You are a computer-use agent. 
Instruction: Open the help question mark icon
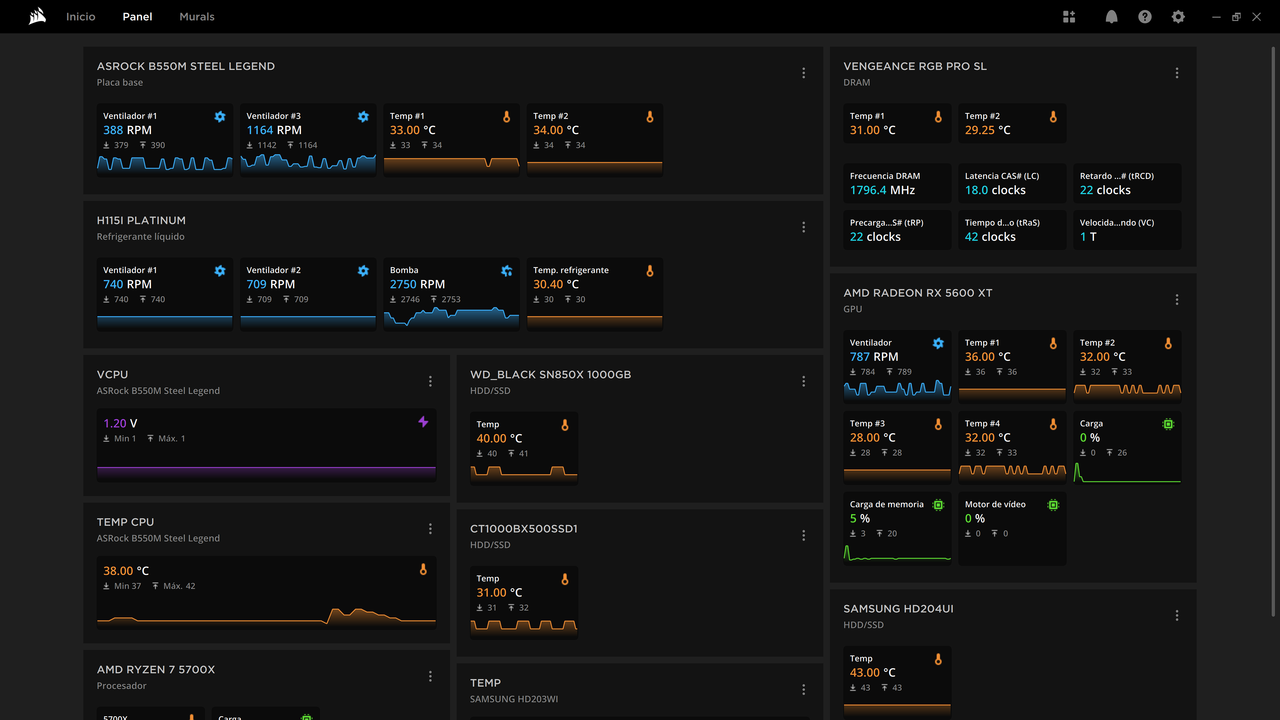click(1145, 17)
